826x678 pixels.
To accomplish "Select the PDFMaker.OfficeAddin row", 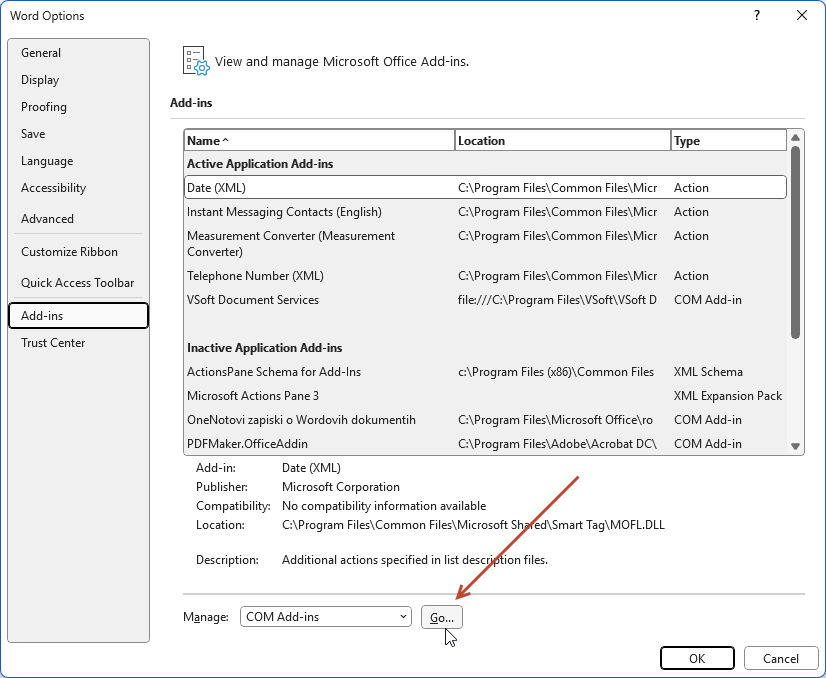I will tap(485, 444).
